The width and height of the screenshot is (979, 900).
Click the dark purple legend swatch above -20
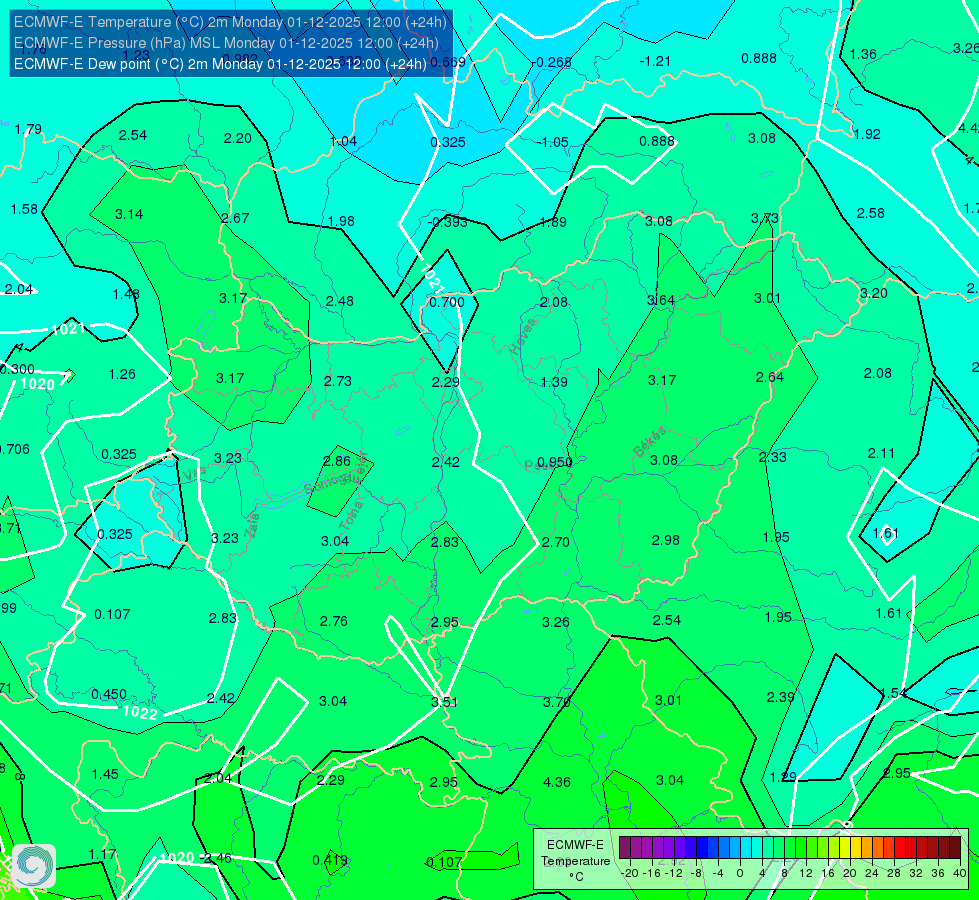point(624,848)
